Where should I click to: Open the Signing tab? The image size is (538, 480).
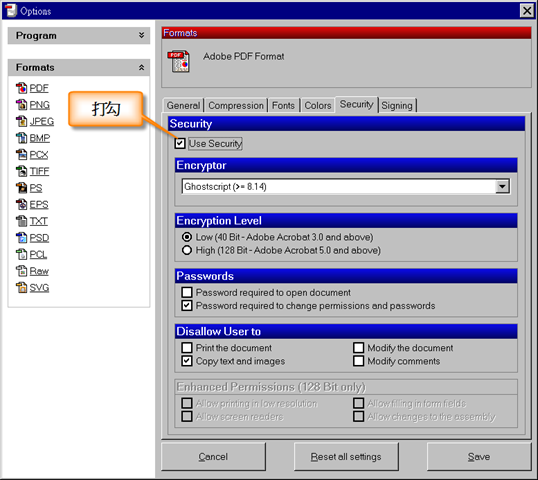[397, 105]
